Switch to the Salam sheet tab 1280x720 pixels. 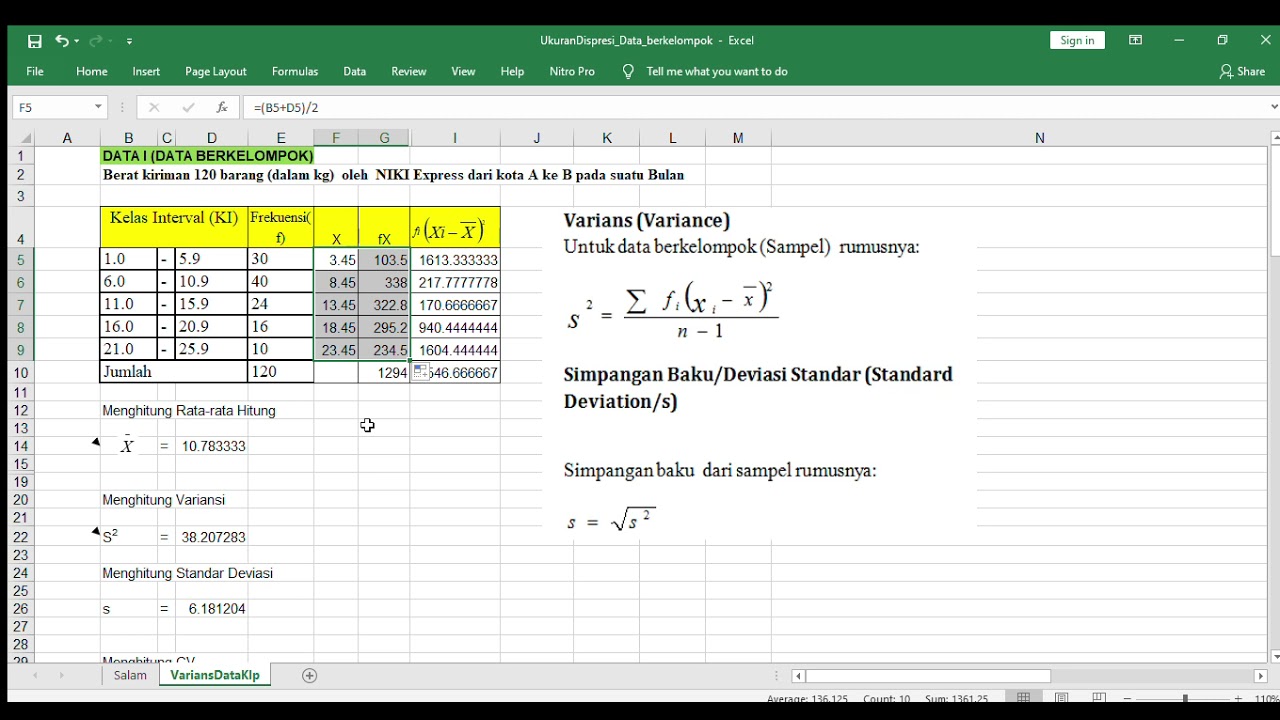tap(130, 676)
